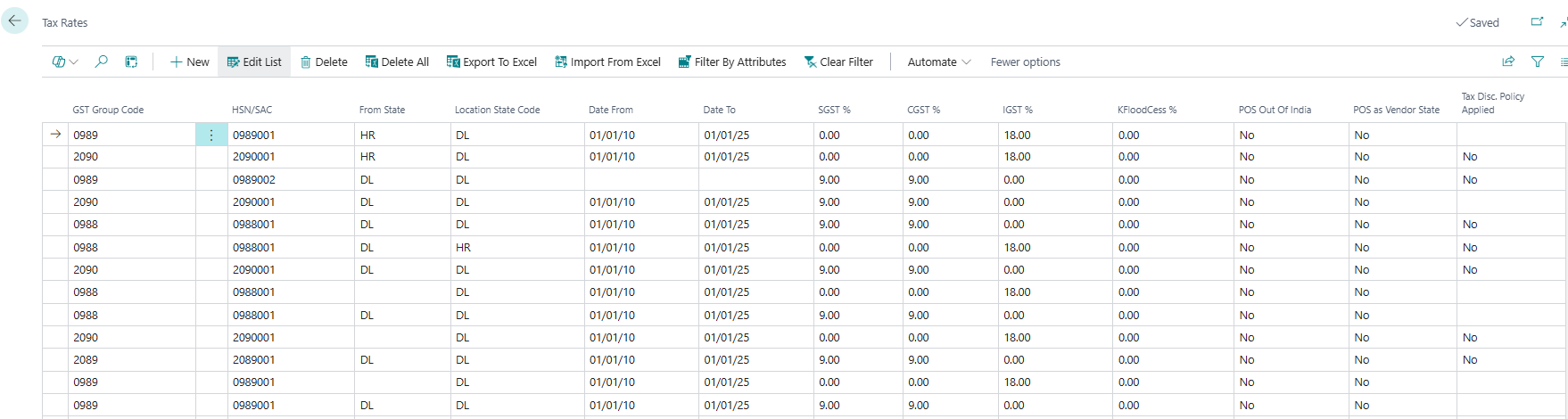The height and width of the screenshot is (419, 1568).
Task: Open row options for first 0989 row
Action: click(x=211, y=135)
